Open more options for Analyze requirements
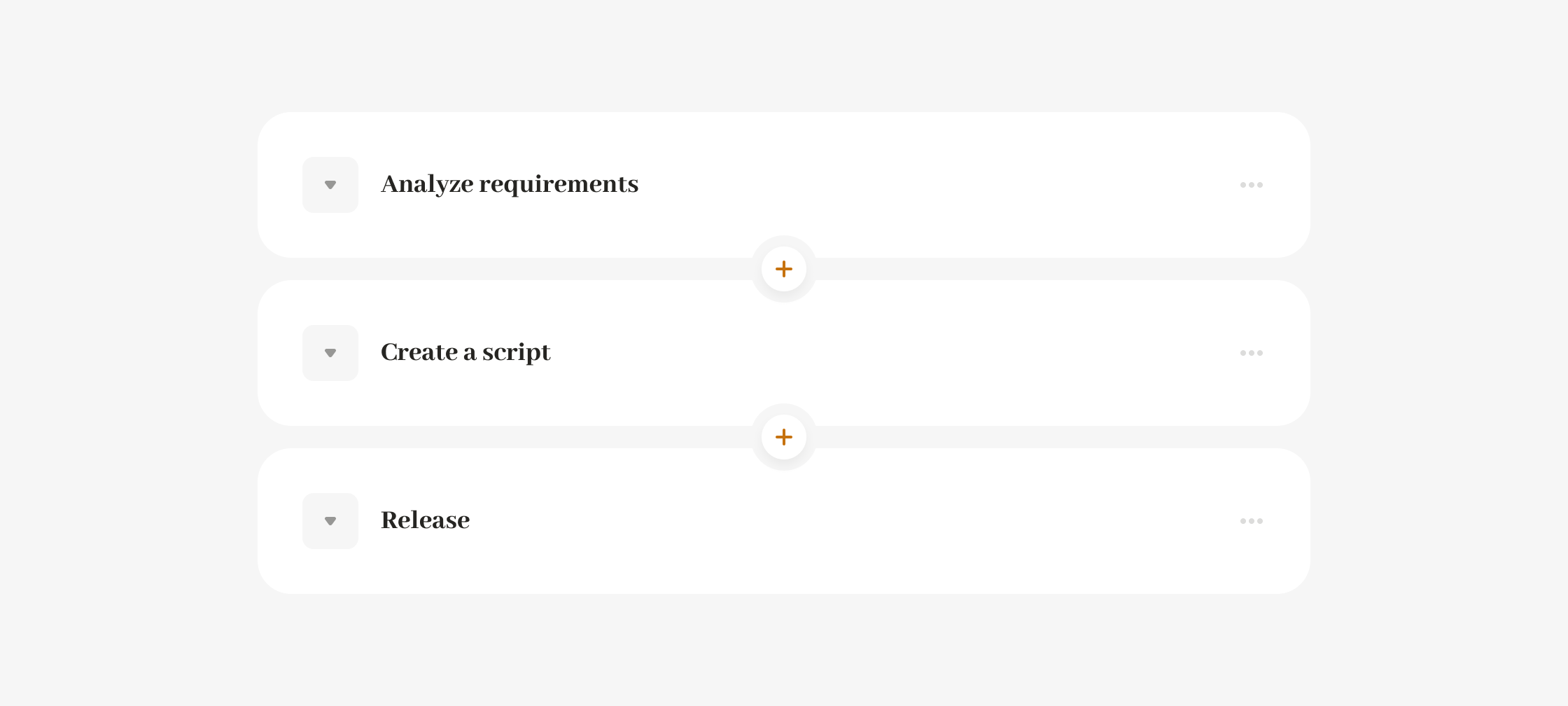Viewport: 1568px width, 706px height. 1251,185
